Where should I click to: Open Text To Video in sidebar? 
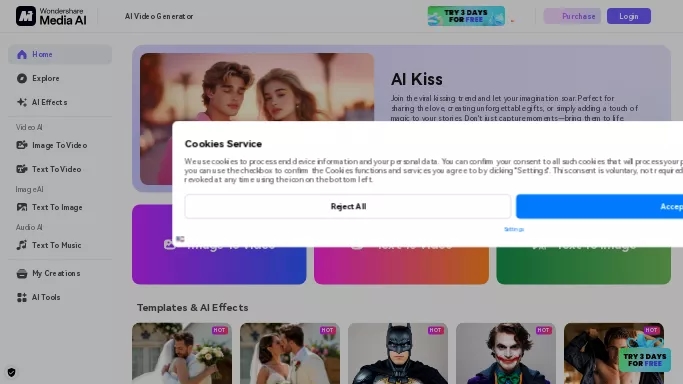click(x=60, y=169)
